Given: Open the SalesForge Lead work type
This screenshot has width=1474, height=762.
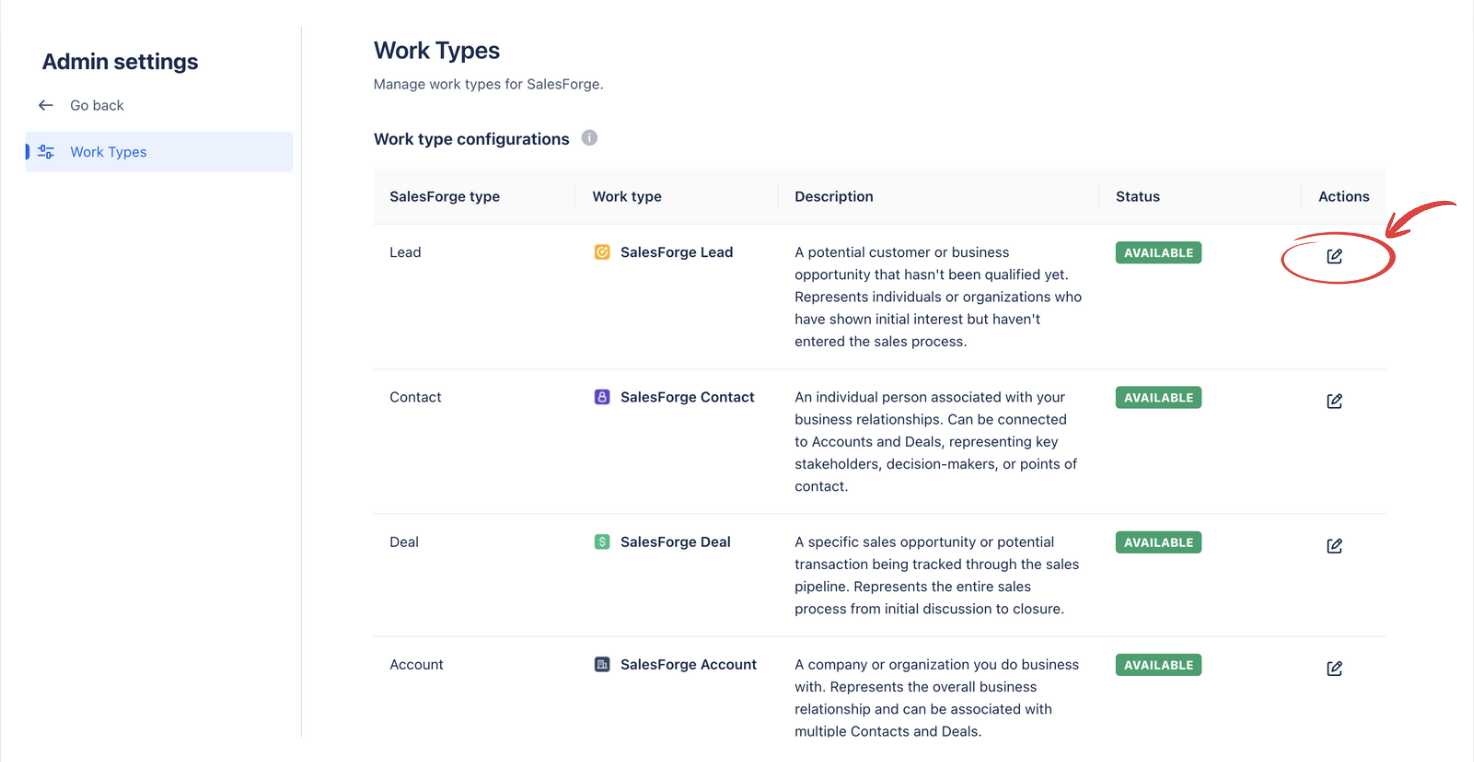Looking at the screenshot, I should pos(676,252).
